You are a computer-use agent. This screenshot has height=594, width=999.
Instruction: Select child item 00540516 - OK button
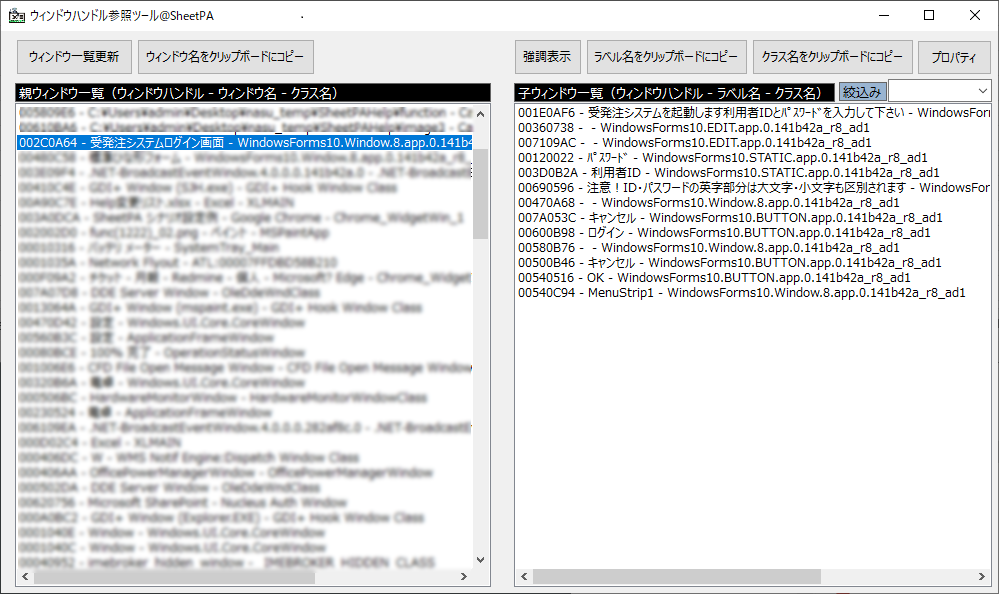coord(713,278)
